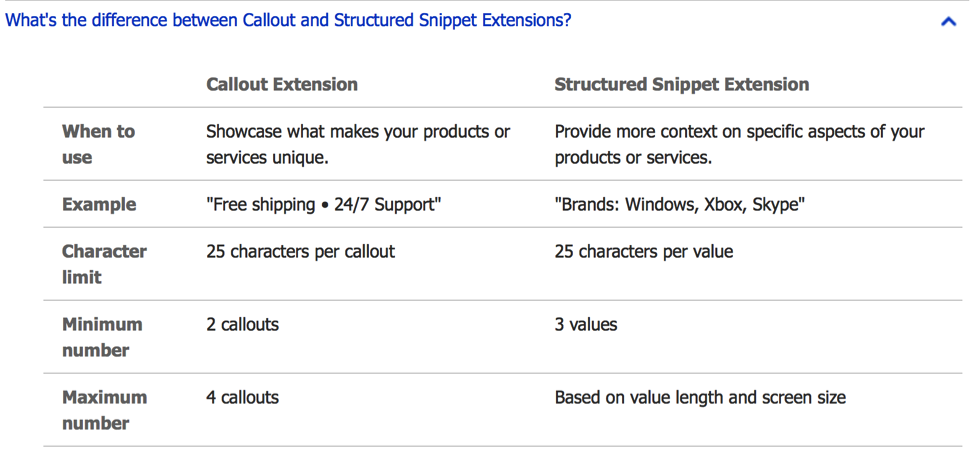Click 'Based on value length and screen size'
The height and width of the screenshot is (473, 975).
click(x=700, y=398)
